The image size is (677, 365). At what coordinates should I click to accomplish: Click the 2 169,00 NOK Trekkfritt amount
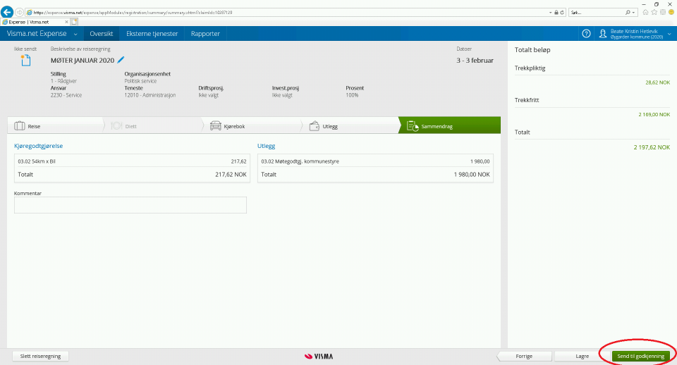coord(654,114)
